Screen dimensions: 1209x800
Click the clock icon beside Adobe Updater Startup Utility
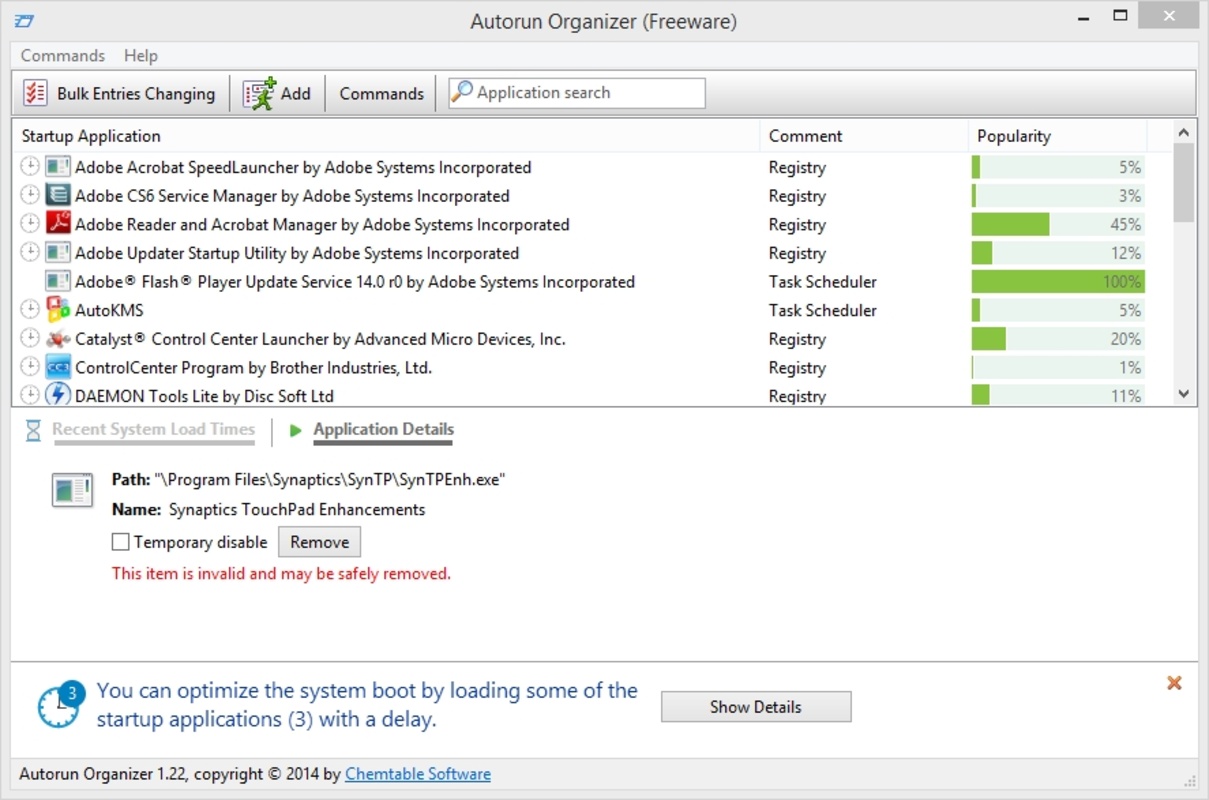(x=30, y=252)
